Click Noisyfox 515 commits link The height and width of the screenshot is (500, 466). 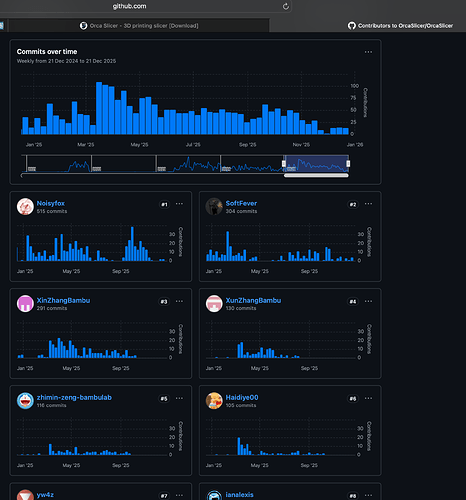52,211
